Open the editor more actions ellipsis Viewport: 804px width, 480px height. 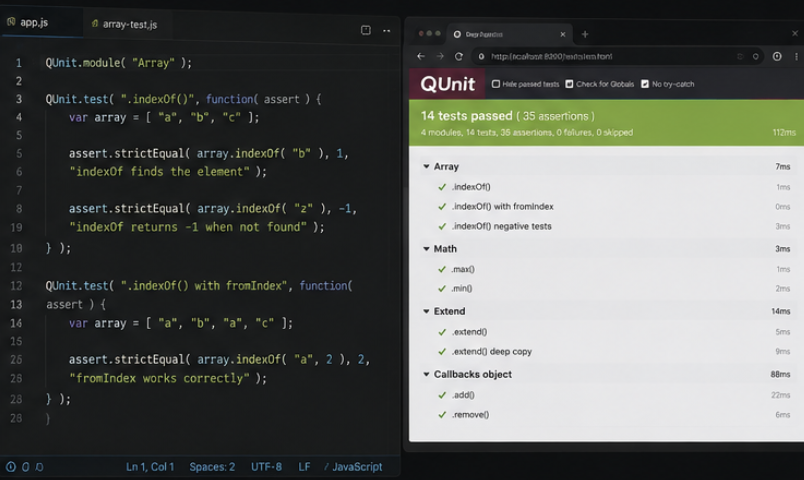(x=387, y=31)
